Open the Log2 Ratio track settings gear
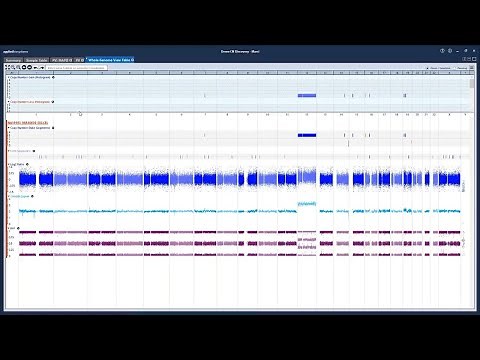 coord(27,164)
